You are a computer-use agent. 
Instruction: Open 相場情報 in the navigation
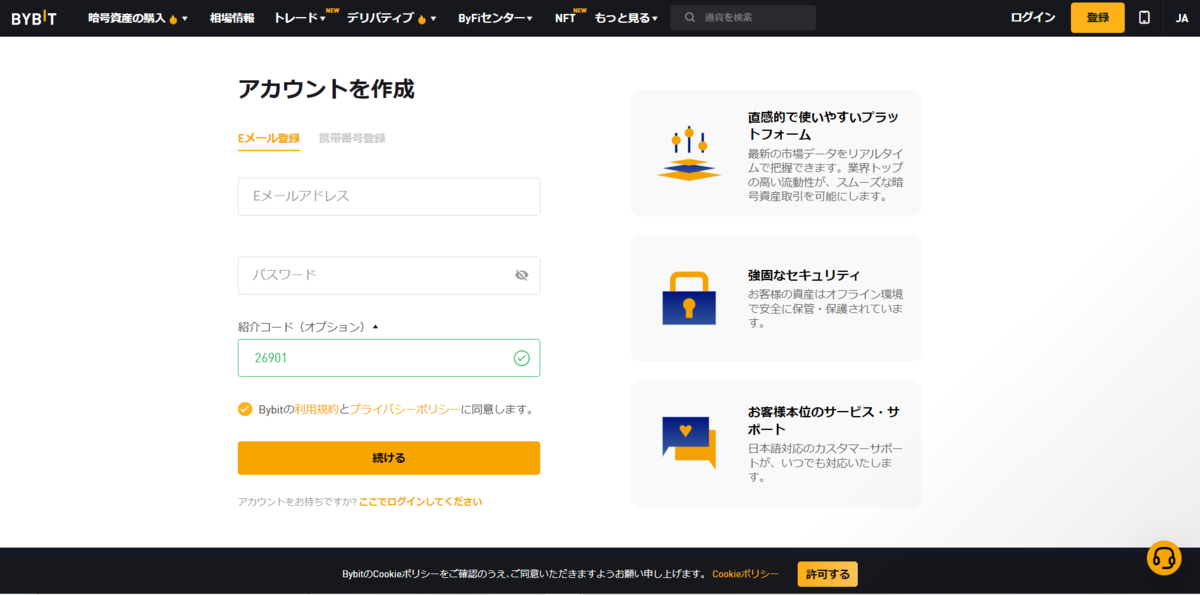[x=232, y=18]
